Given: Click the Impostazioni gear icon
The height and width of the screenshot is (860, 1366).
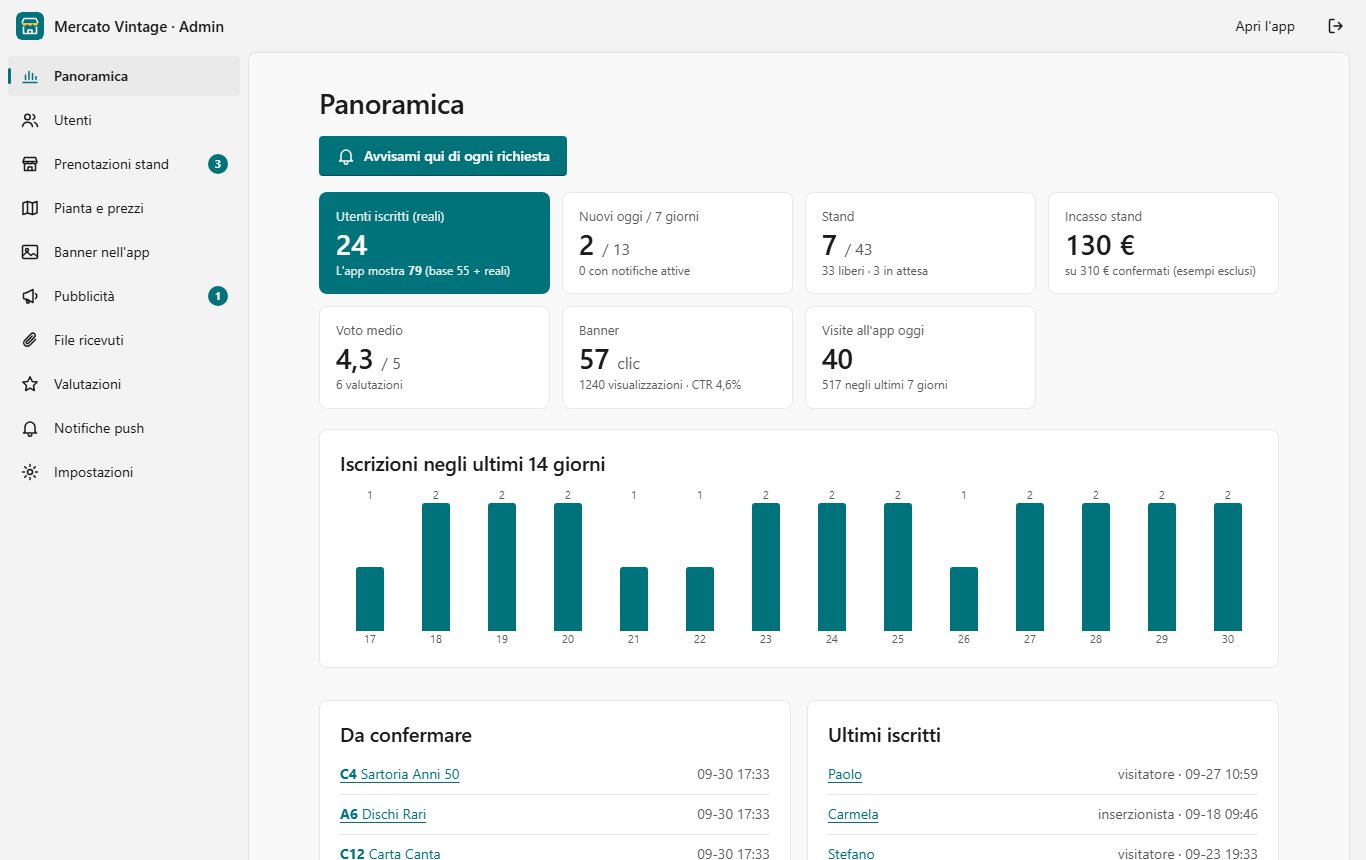Looking at the screenshot, I should click(30, 472).
